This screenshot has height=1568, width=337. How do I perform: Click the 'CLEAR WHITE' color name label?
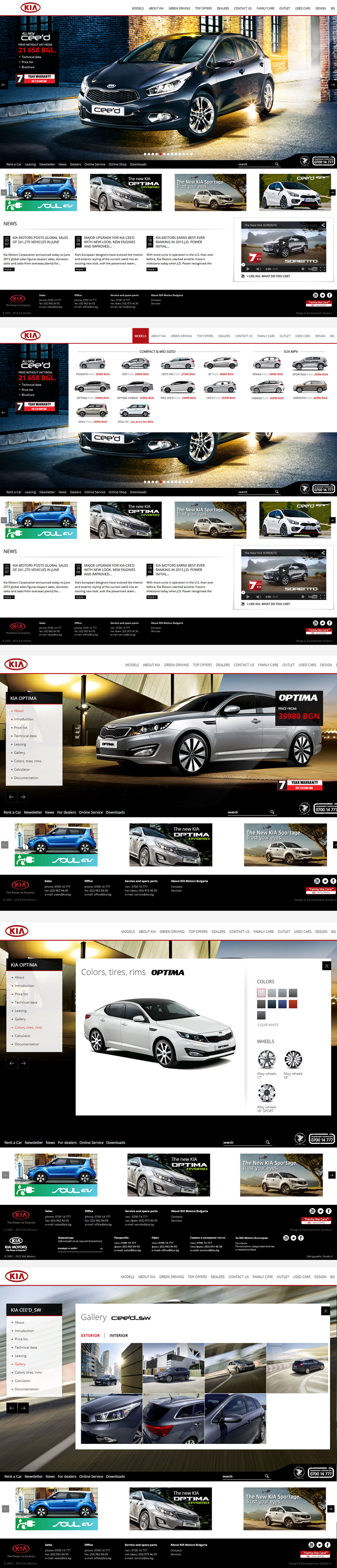click(x=268, y=1025)
